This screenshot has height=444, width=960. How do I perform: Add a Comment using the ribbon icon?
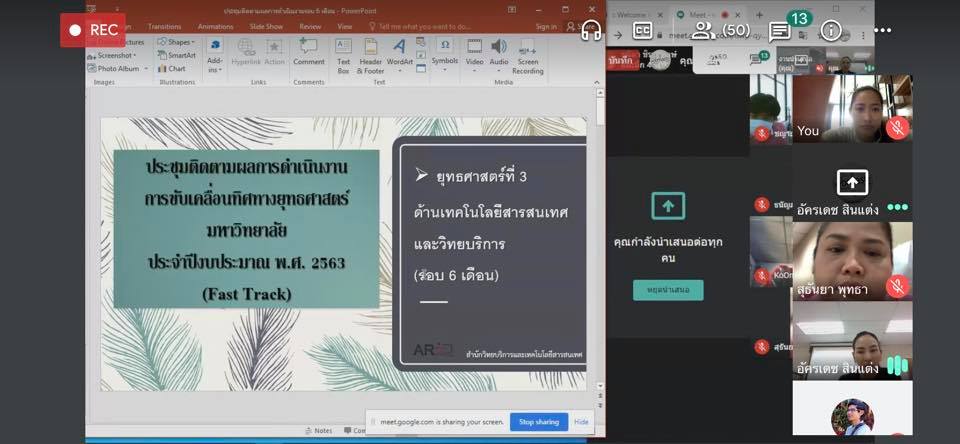point(309,52)
